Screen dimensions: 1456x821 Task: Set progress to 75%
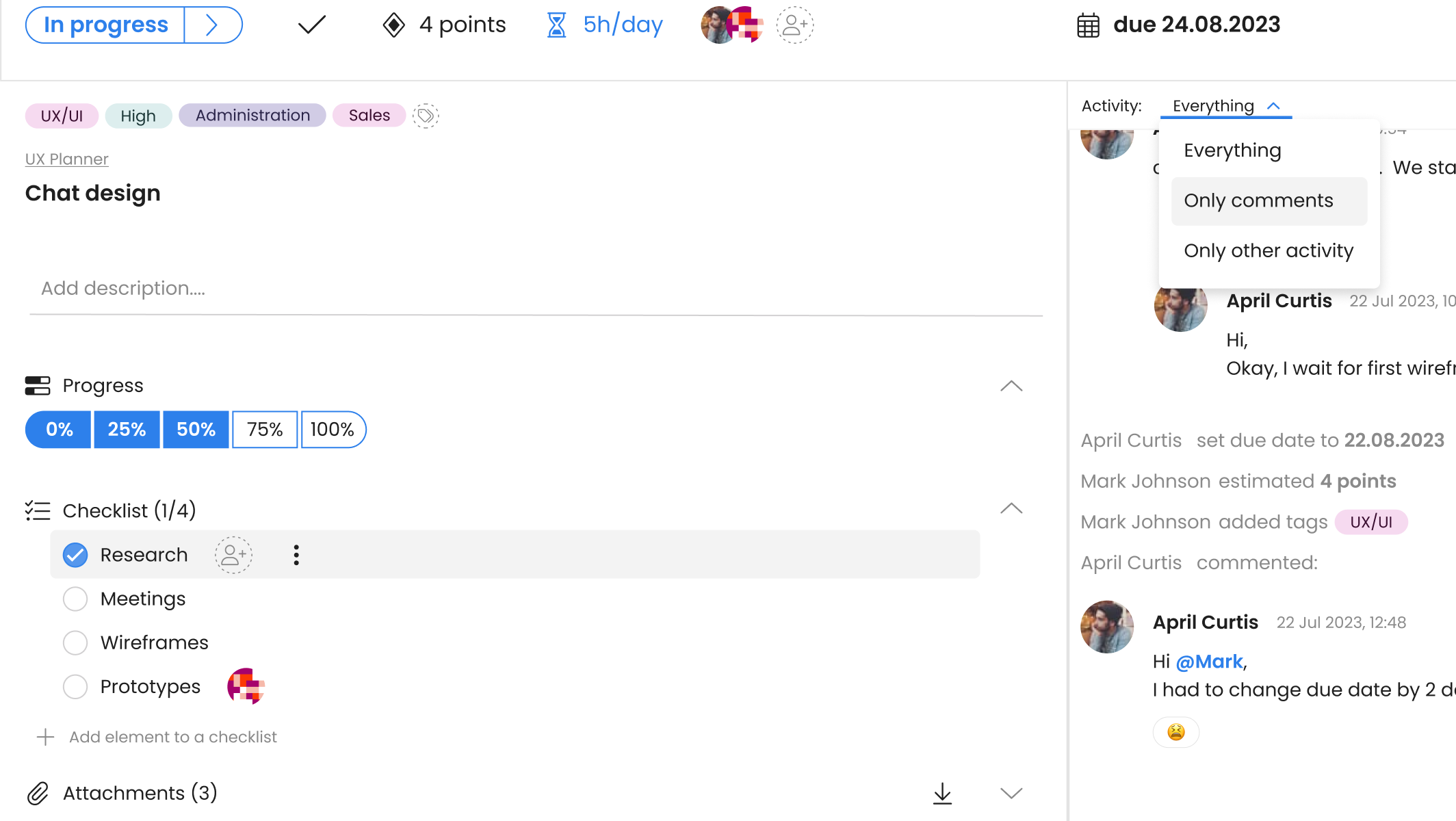pyautogui.click(x=265, y=430)
